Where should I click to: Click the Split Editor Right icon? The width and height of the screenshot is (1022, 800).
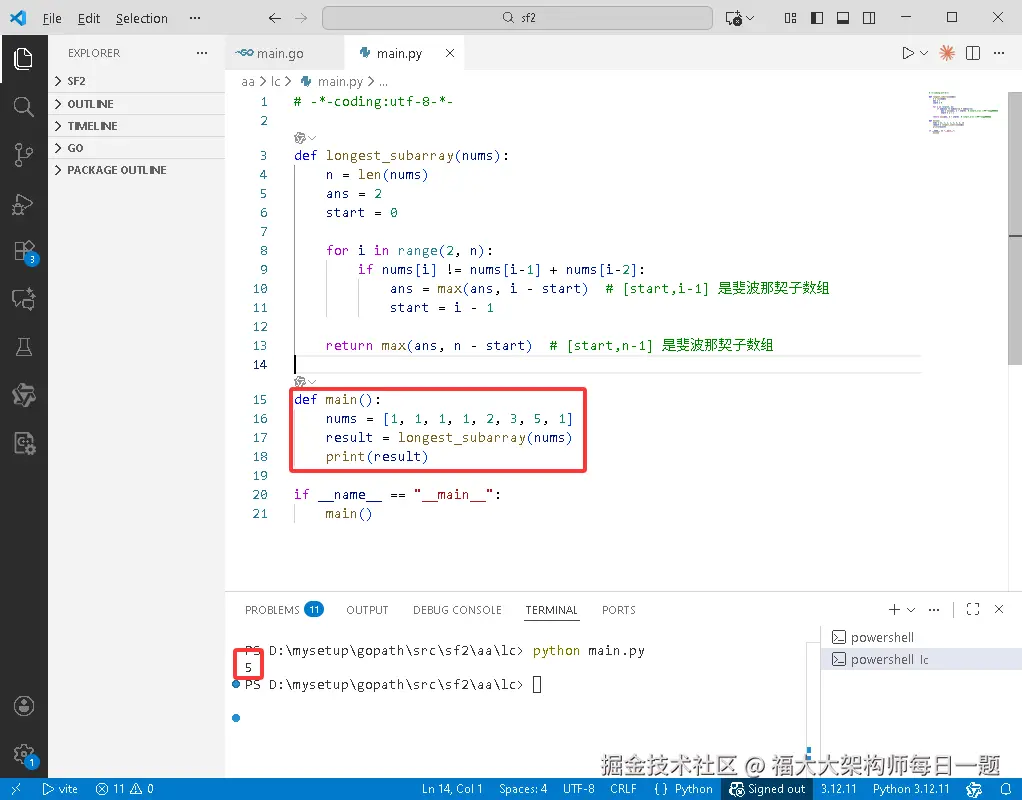pyautogui.click(x=973, y=53)
